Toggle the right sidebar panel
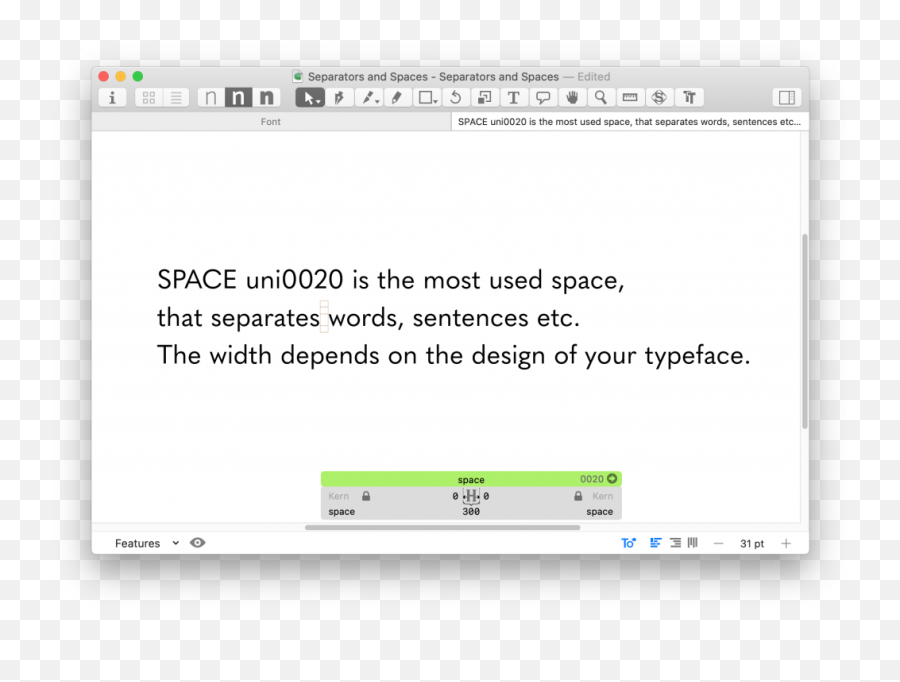The width and height of the screenshot is (900, 682). coord(786,98)
